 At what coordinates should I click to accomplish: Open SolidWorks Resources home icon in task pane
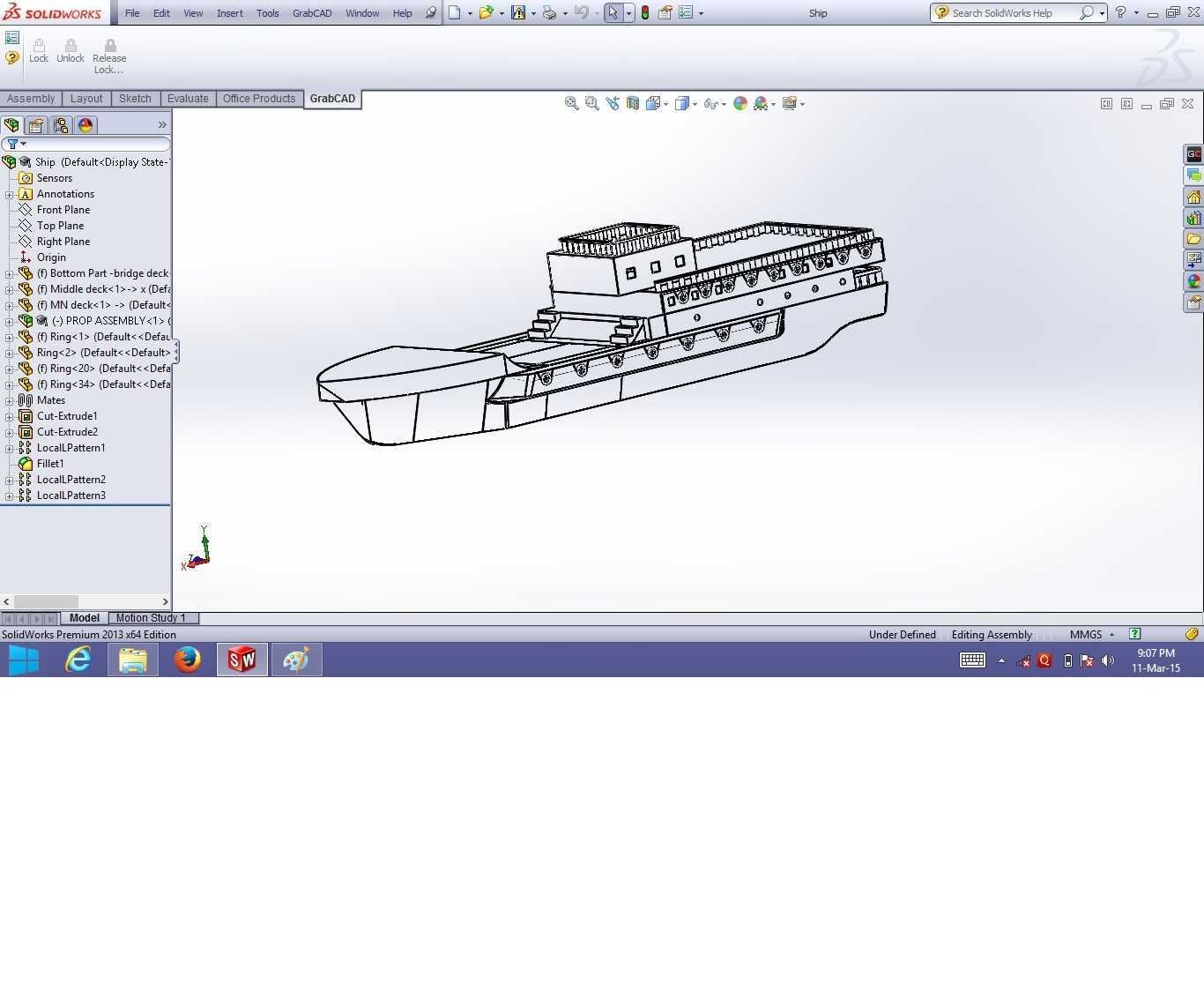click(1193, 197)
